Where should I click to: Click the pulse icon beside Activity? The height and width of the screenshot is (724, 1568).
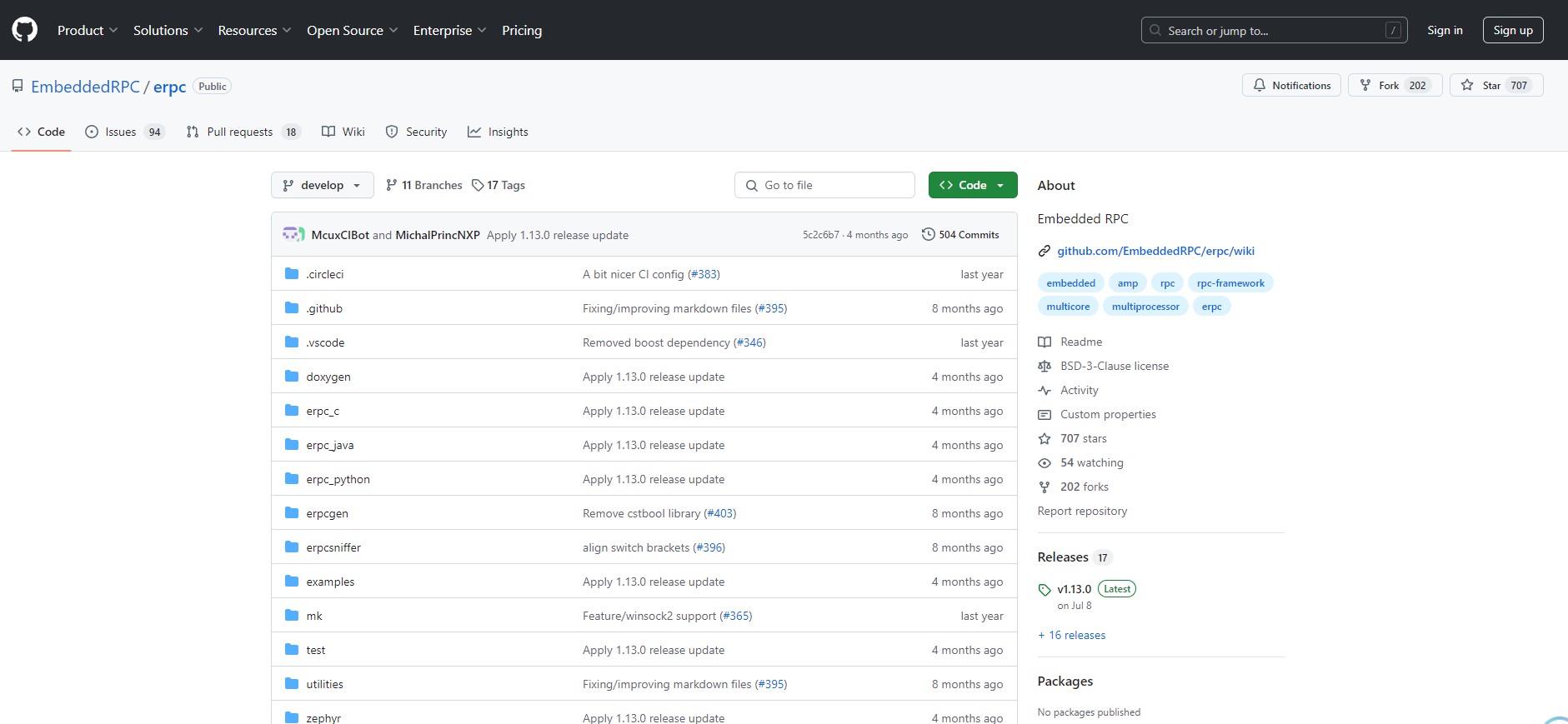(x=1044, y=390)
